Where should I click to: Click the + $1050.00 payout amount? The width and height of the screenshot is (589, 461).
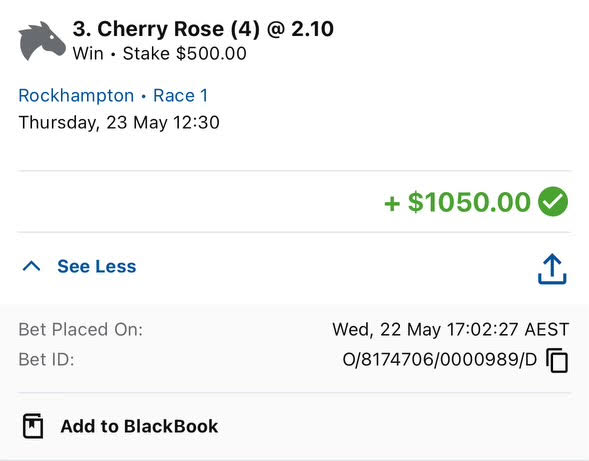[457, 202]
